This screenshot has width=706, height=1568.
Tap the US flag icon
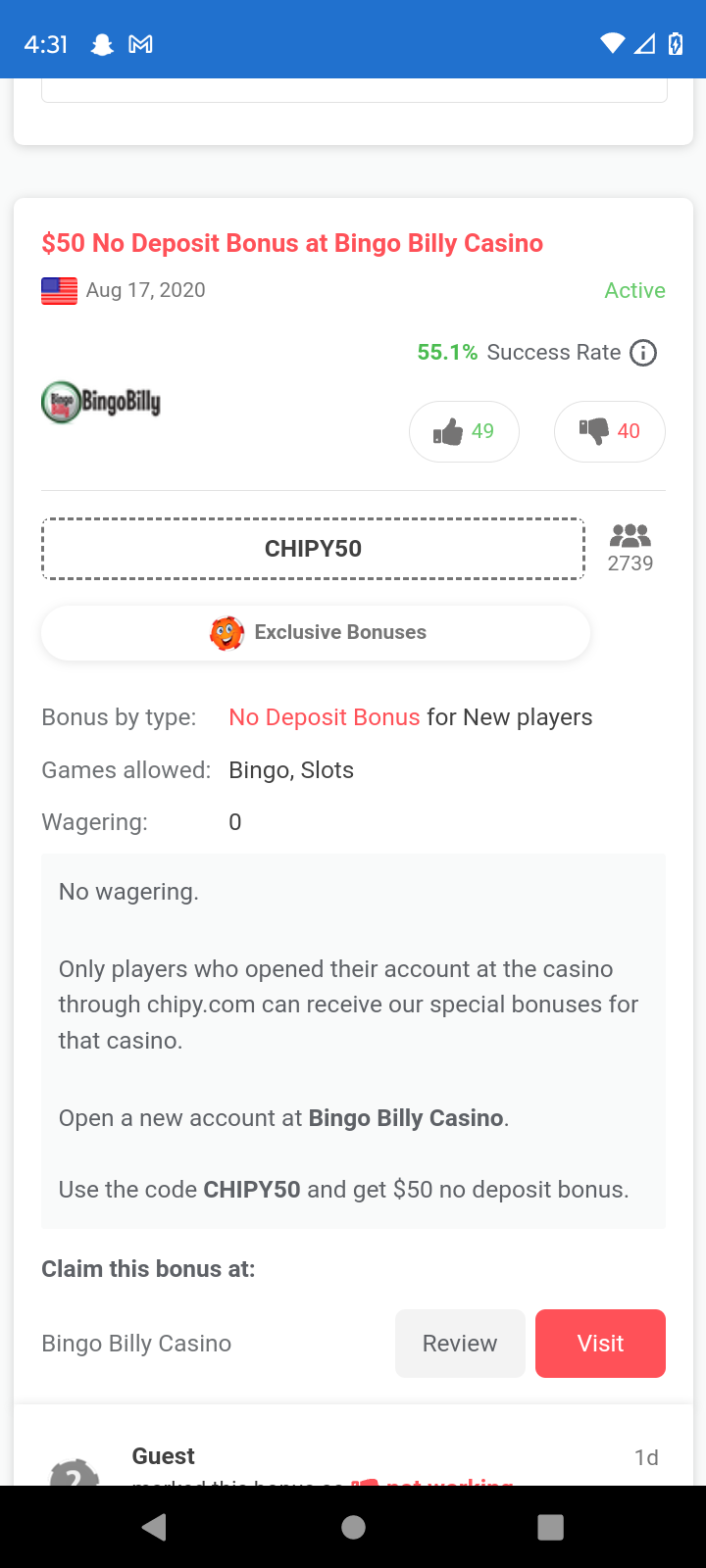click(59, 291)
